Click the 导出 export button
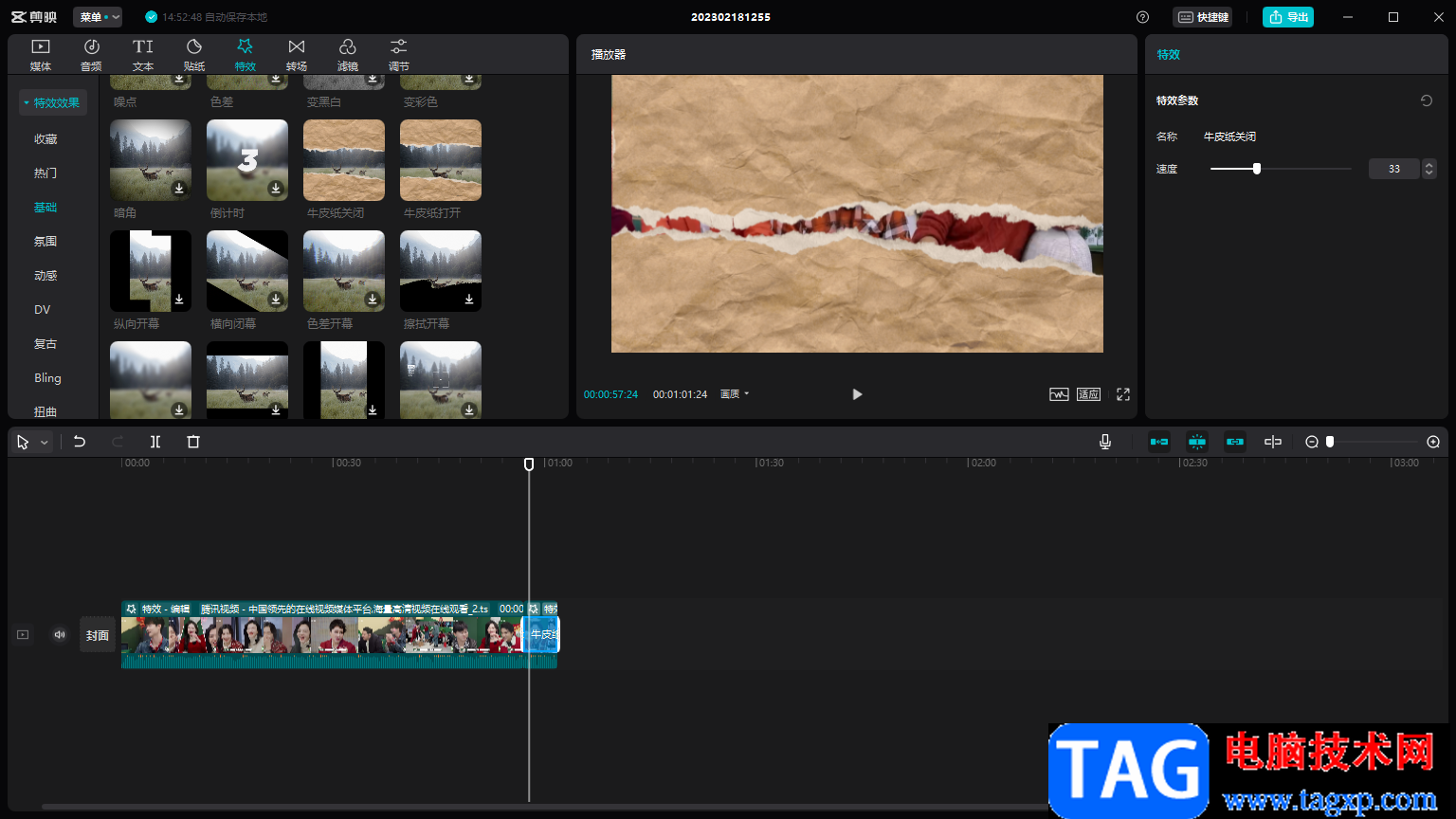This screenshot has height=819, width=1456. pos(1288,17)
